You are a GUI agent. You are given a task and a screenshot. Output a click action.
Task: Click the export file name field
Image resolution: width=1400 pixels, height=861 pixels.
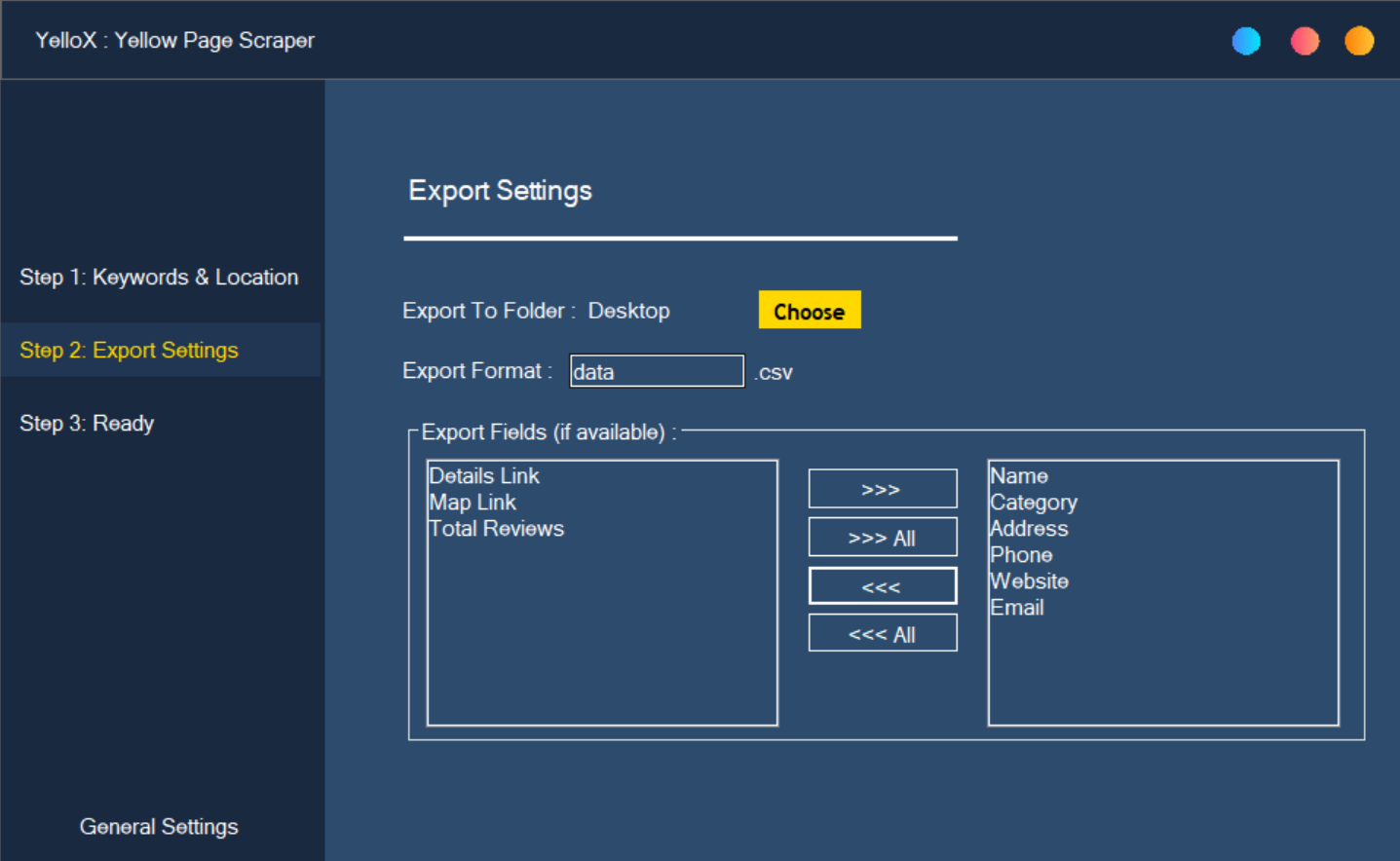click(656, 372)
